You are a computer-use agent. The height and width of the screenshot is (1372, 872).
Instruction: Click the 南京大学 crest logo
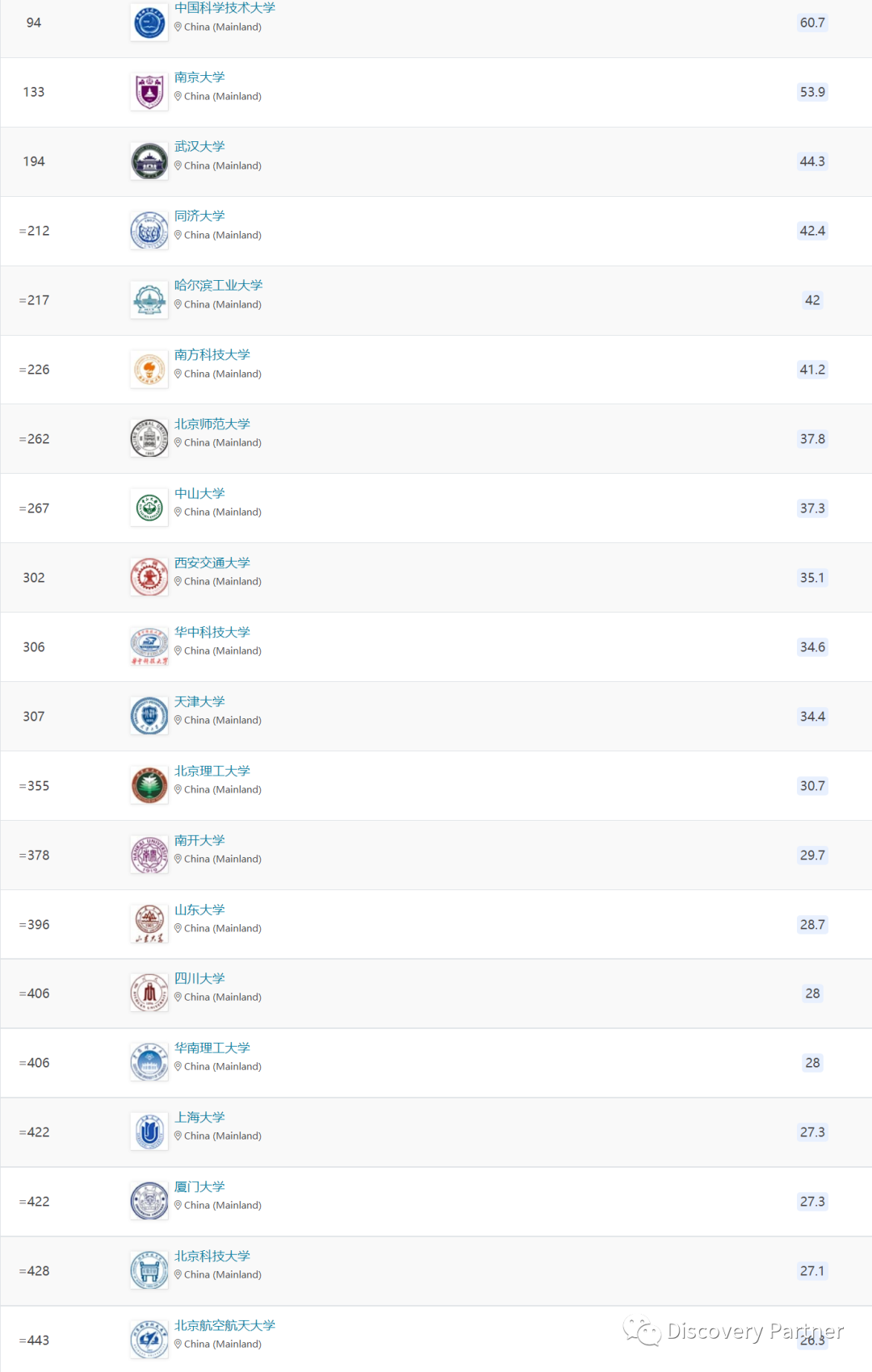(x=149, y=92)
